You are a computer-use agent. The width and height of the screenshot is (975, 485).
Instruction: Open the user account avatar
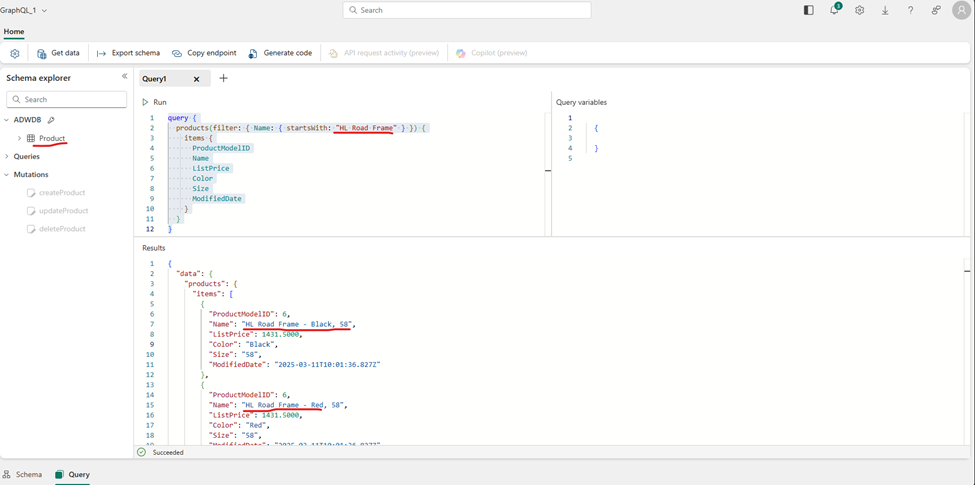pos(961,10)
